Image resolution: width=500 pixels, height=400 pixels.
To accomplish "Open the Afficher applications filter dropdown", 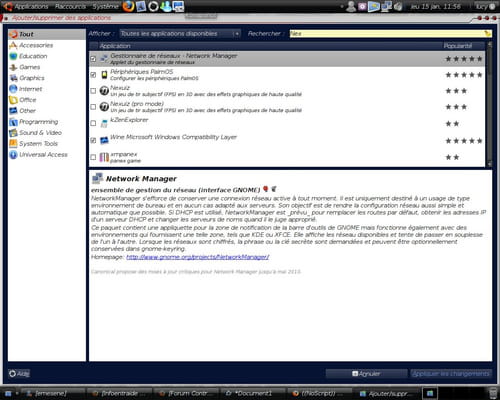I will 180,33.
